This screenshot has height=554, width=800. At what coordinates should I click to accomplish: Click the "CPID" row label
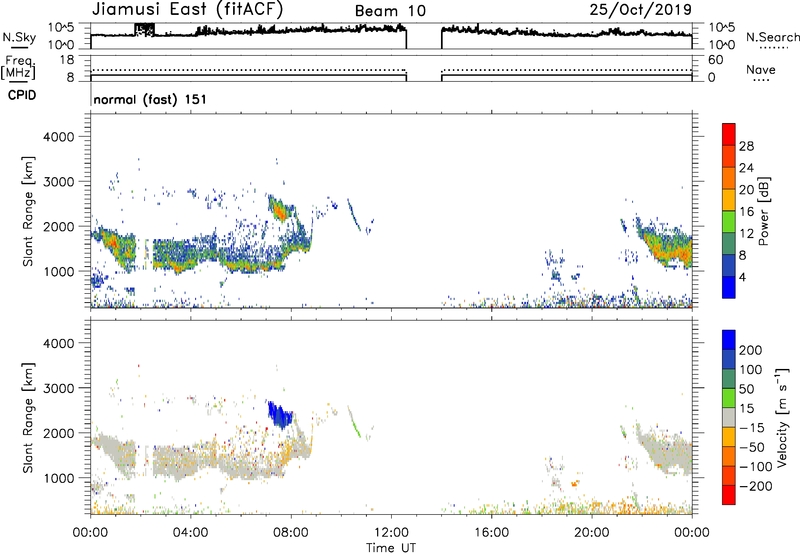click(x=22, y=95)
